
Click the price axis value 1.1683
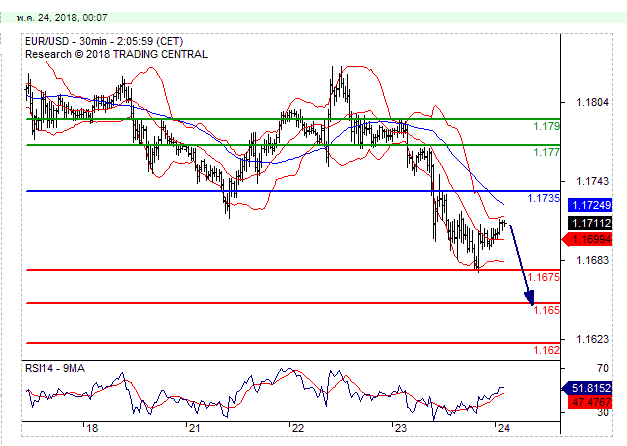click(592, 260)
